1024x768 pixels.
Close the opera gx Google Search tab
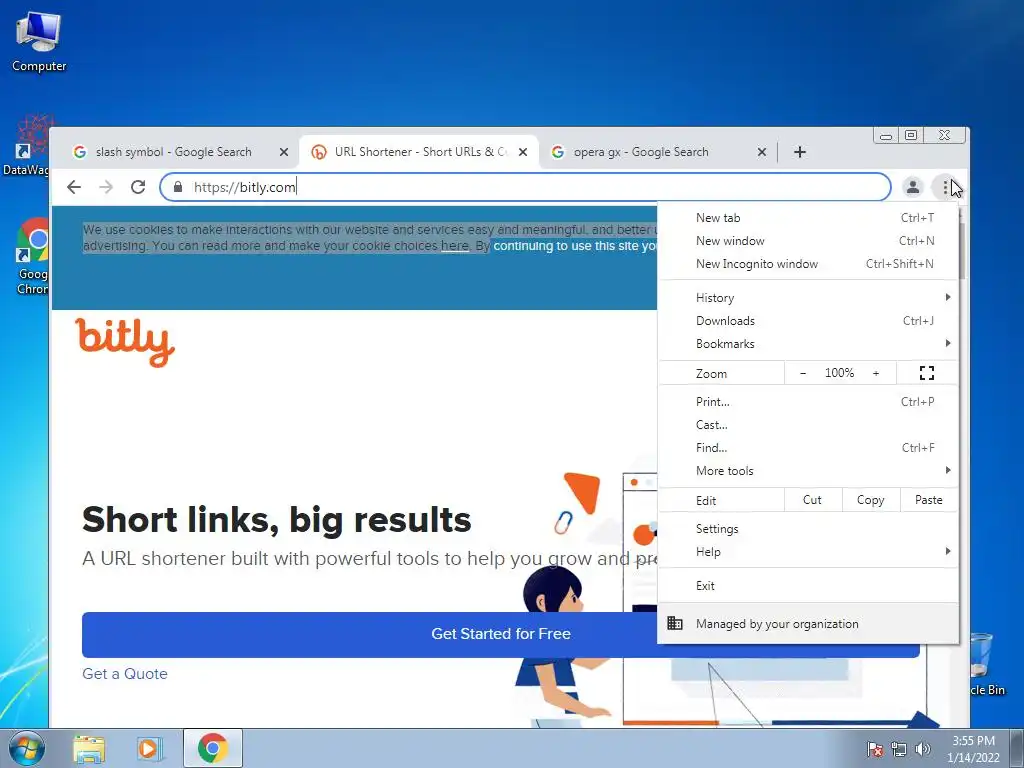coord(761,152)
